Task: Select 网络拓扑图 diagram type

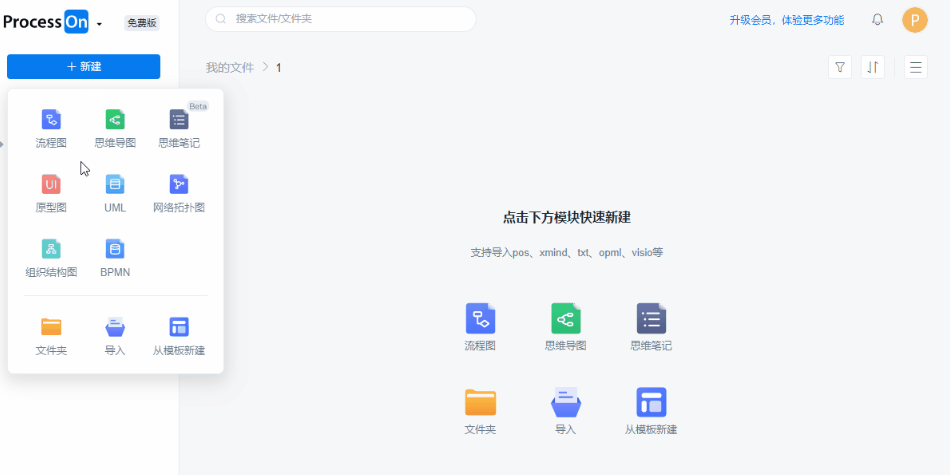Action: (x=179, y=193)
